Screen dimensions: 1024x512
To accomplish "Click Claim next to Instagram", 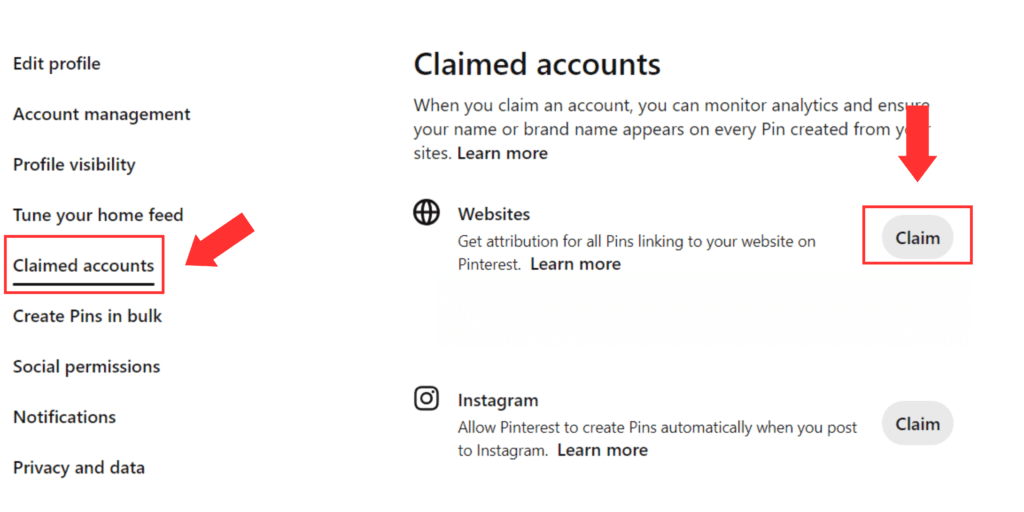I will [x=918, y=424].
